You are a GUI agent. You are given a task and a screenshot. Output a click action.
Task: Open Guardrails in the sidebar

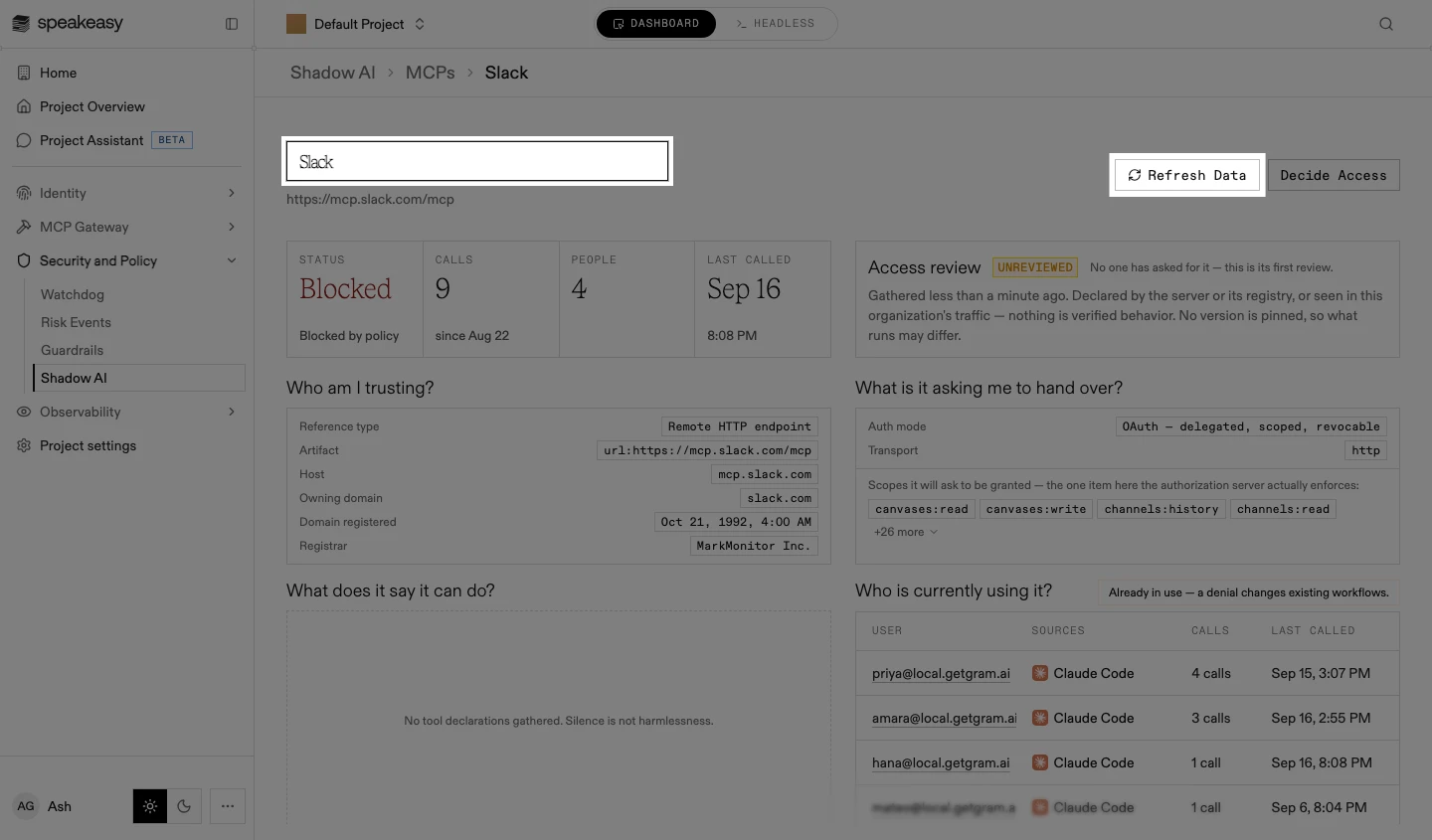click(x=72, y=350)
